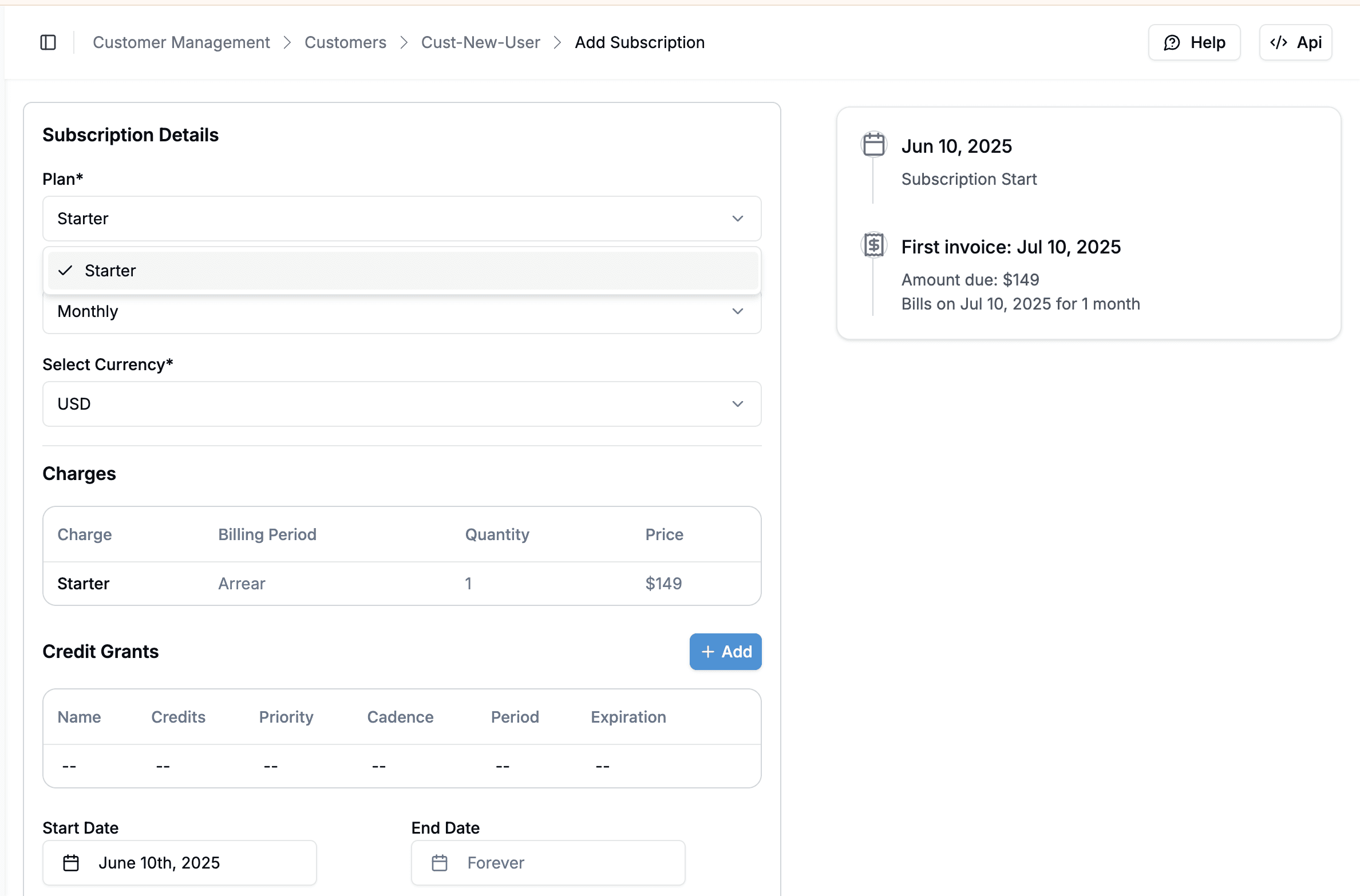Click the Credits column header

coord(179,717)
